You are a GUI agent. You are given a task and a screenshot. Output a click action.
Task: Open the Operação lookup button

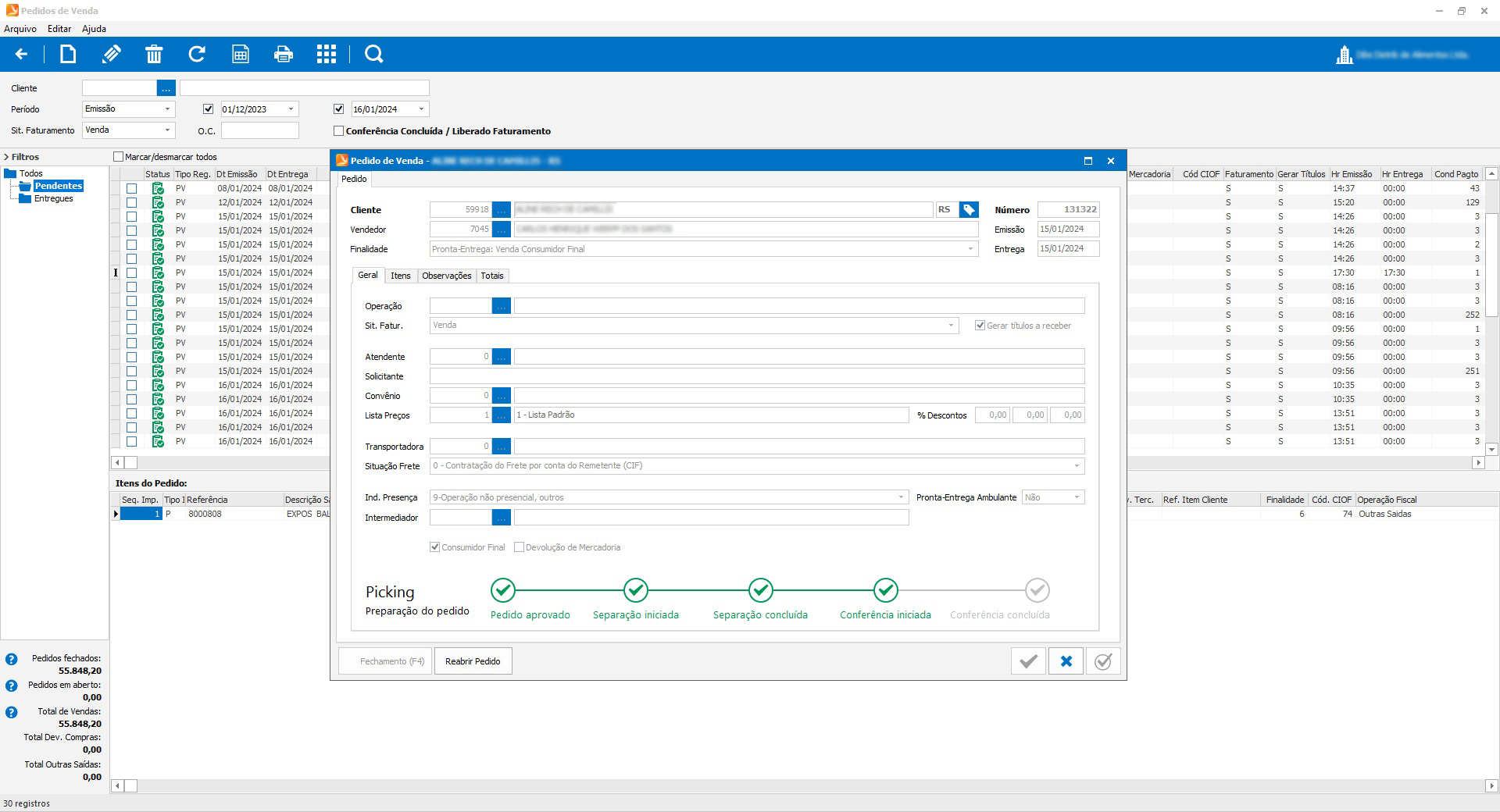coord(502,306)
